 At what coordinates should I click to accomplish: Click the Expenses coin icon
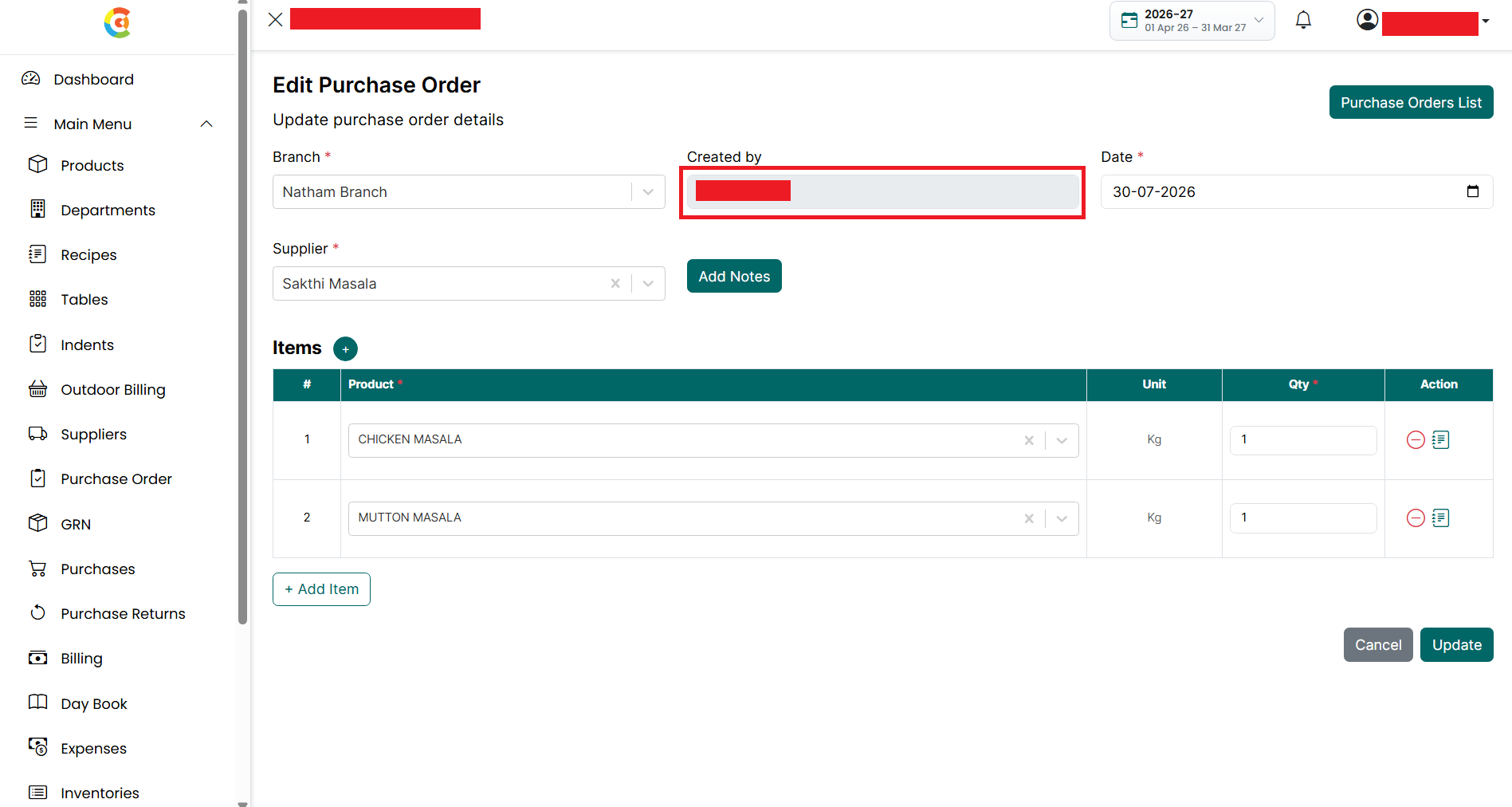pyautogui.click(x=37, y=746)
